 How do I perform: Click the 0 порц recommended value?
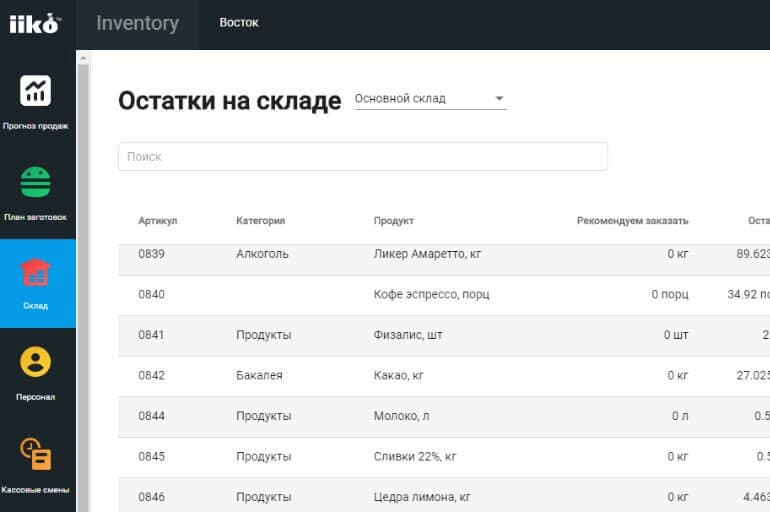click(x=670, y=294)
